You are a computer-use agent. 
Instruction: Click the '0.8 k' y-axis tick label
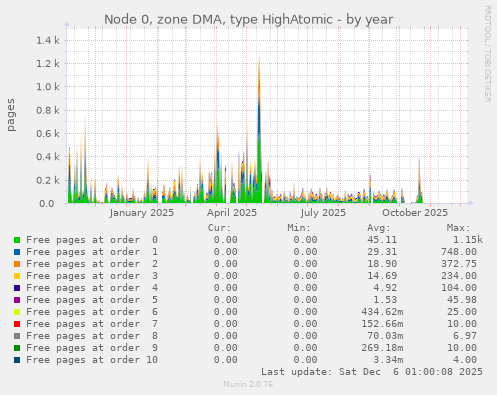tap(48, 110)
